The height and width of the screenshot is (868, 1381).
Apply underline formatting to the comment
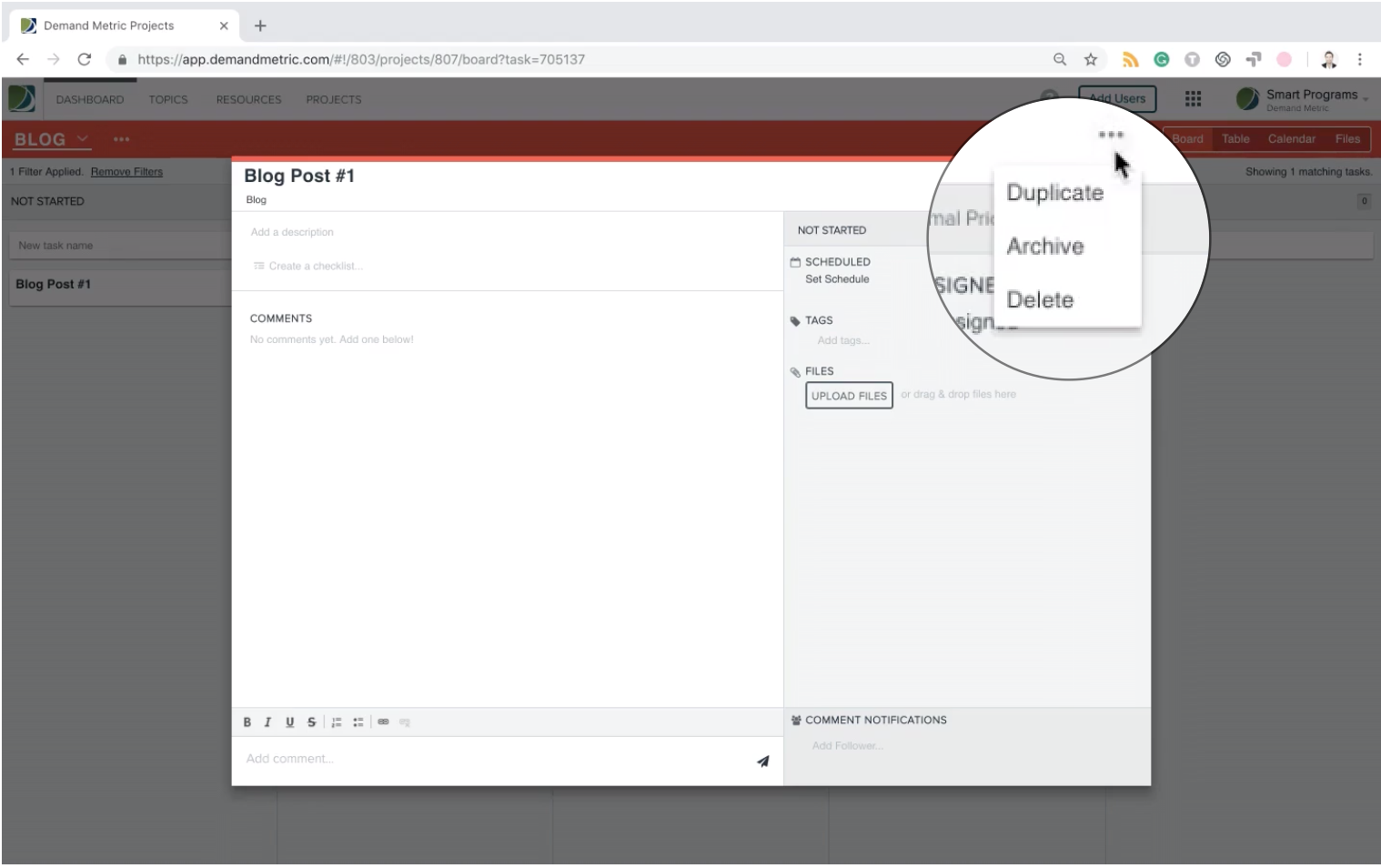click(x=289, y=722)
